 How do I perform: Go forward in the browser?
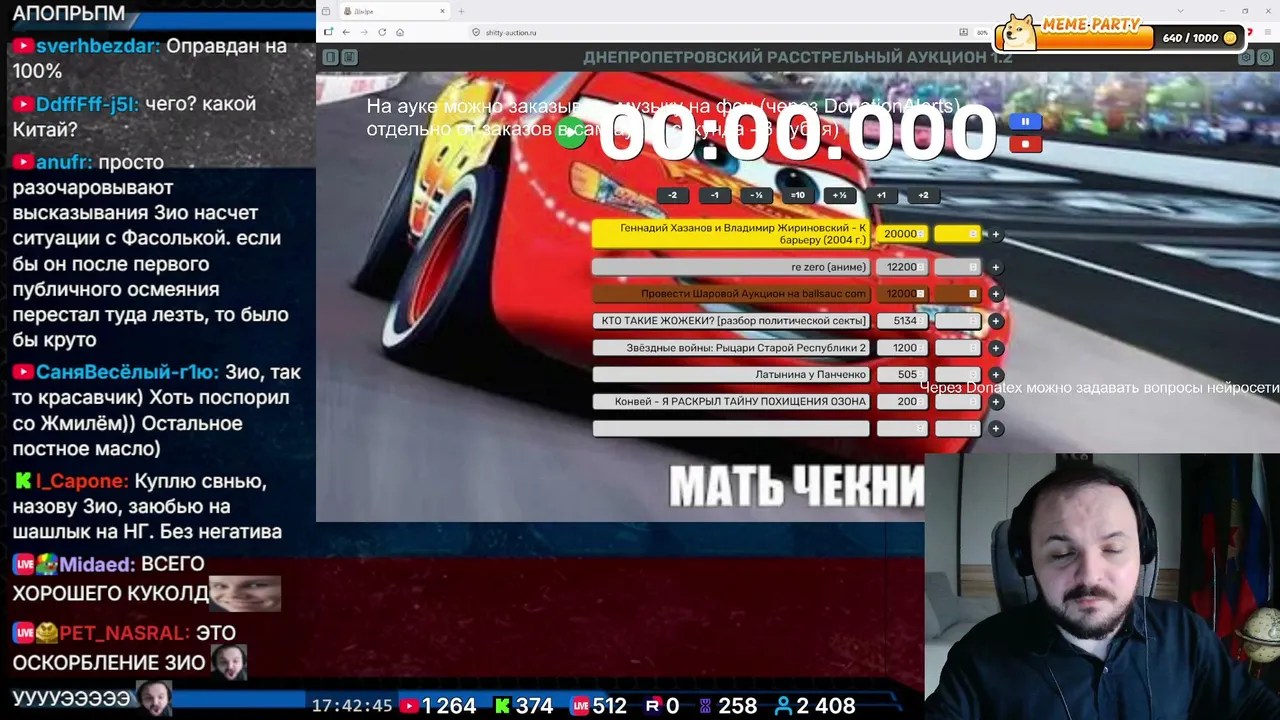(364, 32)
